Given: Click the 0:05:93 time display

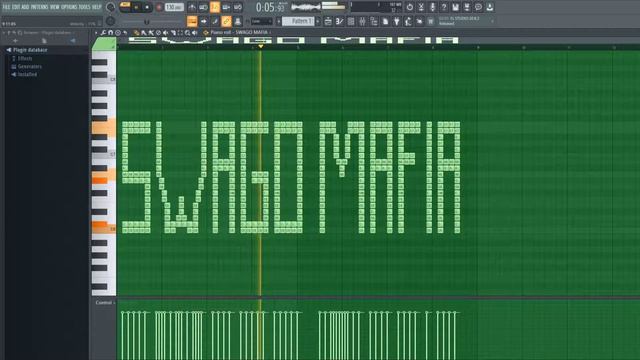Looking at the screenshot, I should click(271, 7).
